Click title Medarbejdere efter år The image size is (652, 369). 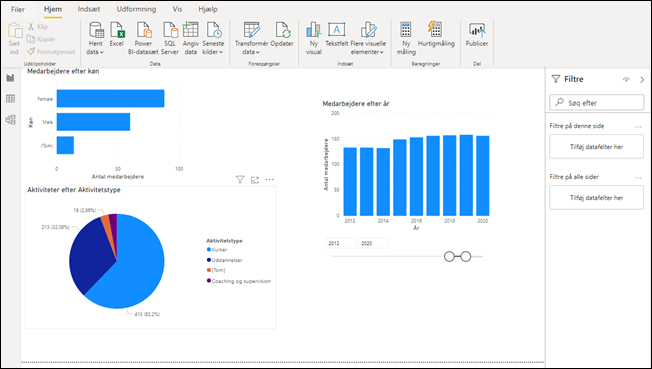(356, 104)
